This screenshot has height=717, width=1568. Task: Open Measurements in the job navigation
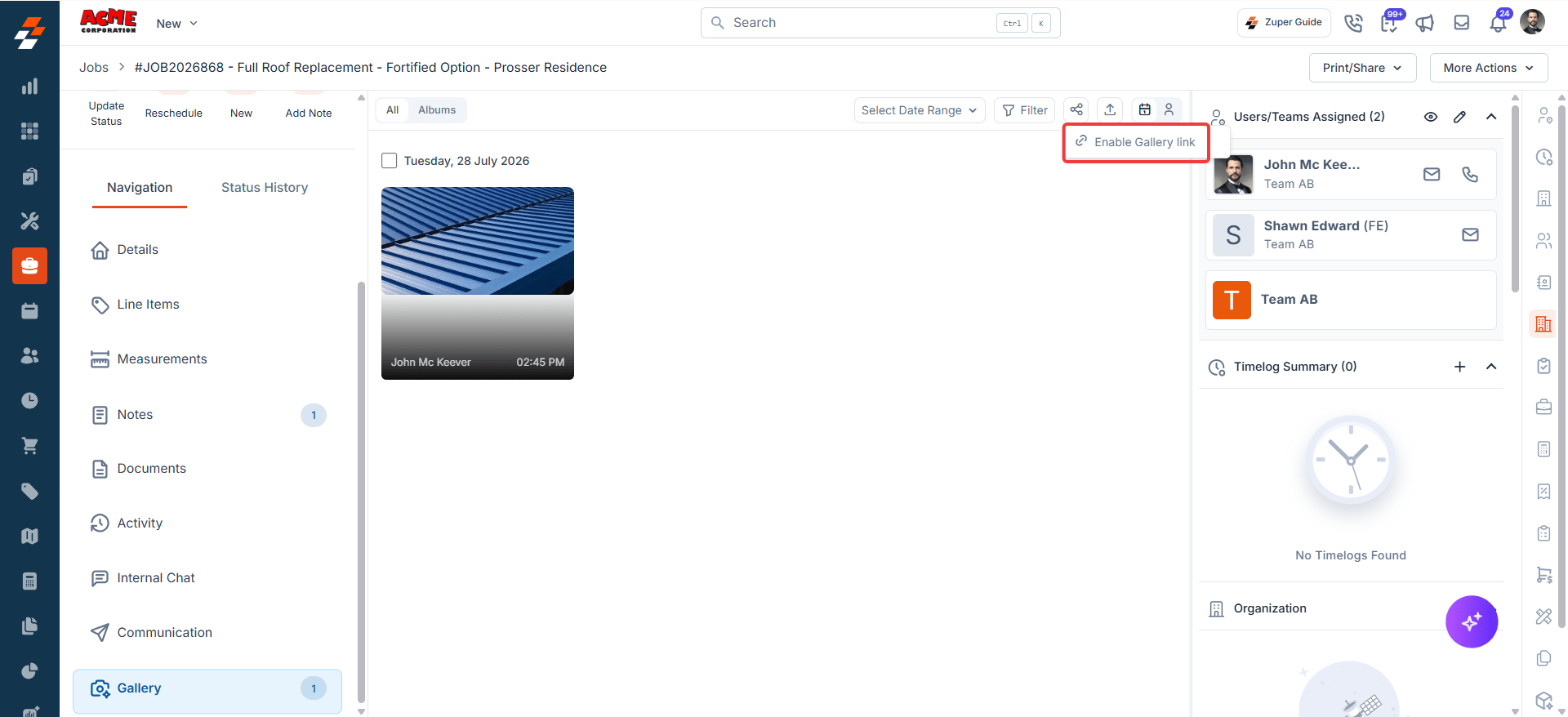coord(207,359)
